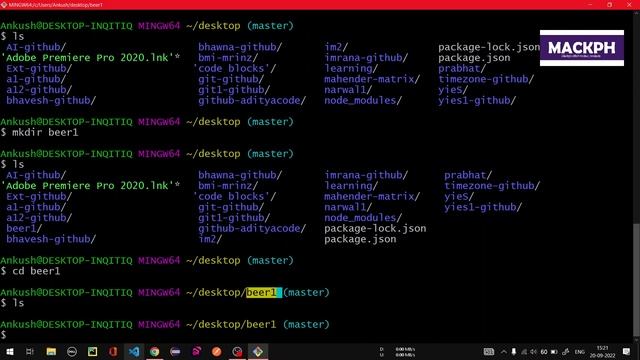This screenshot has height=360, width=640.
Task: Open the Photos app in the taskbar
Action: coord(93,351)
